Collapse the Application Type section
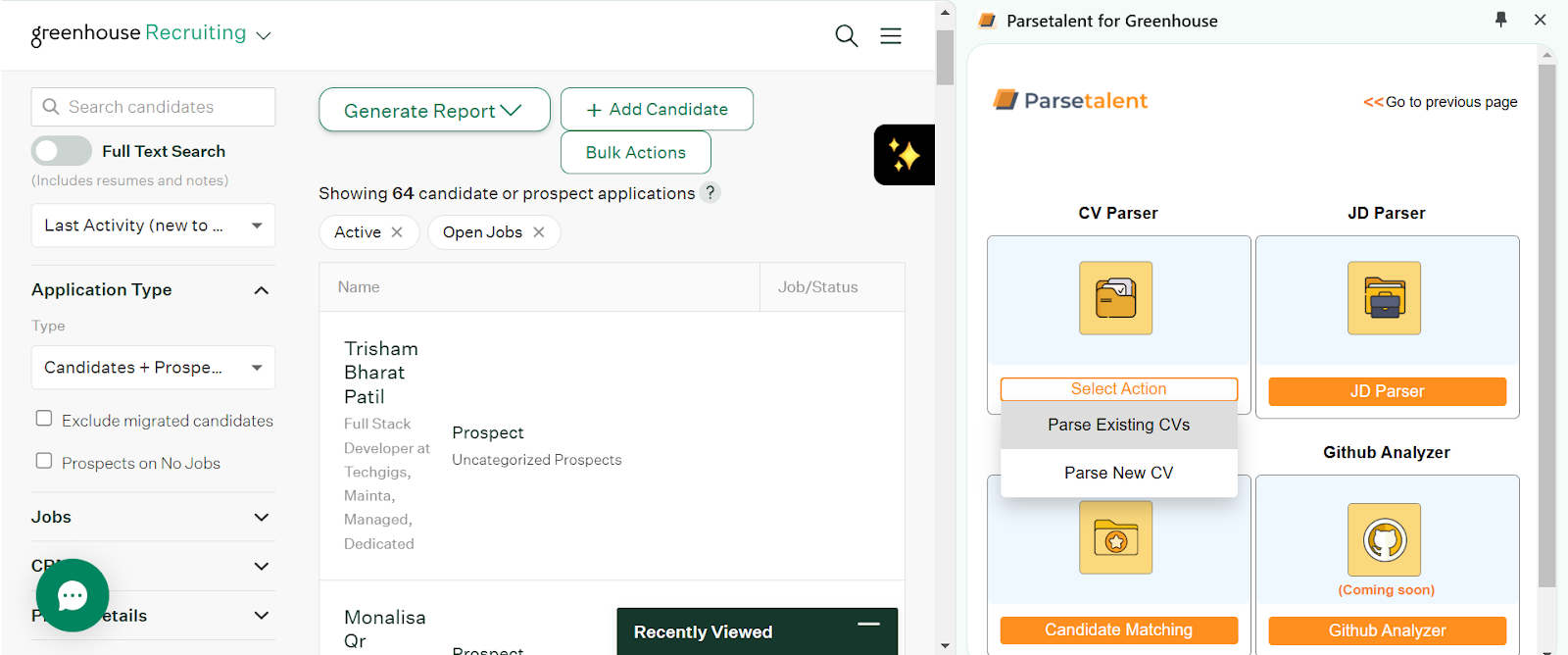1568x655 pixels. (x=262, y=290)
